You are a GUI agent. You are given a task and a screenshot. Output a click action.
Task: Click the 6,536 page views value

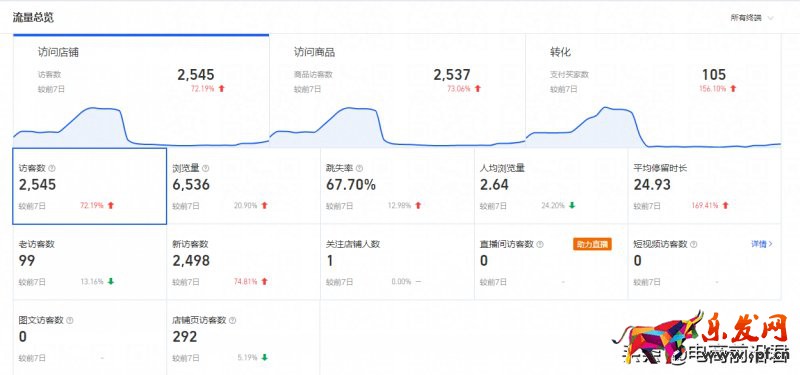pos(191,185)
